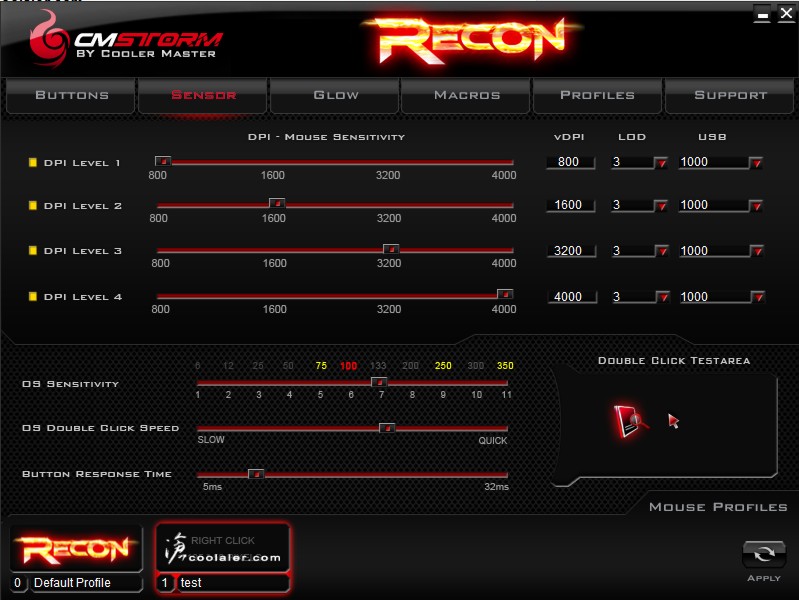Click the Mouse Profiles heading

[x=718, y=507]
